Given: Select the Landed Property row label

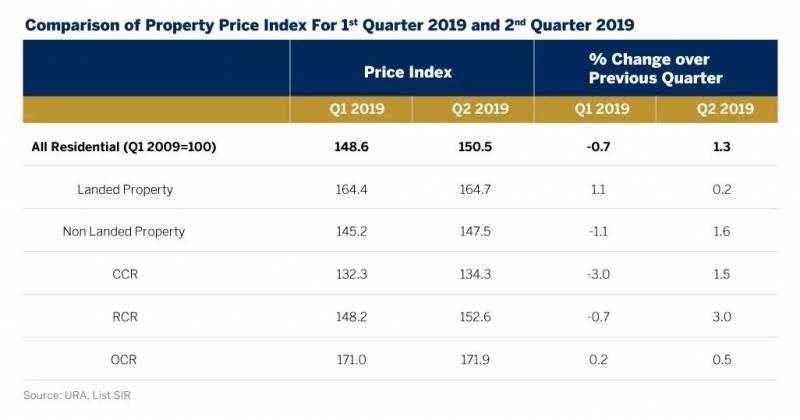Looking at the screenshot, I should [124, 189].
